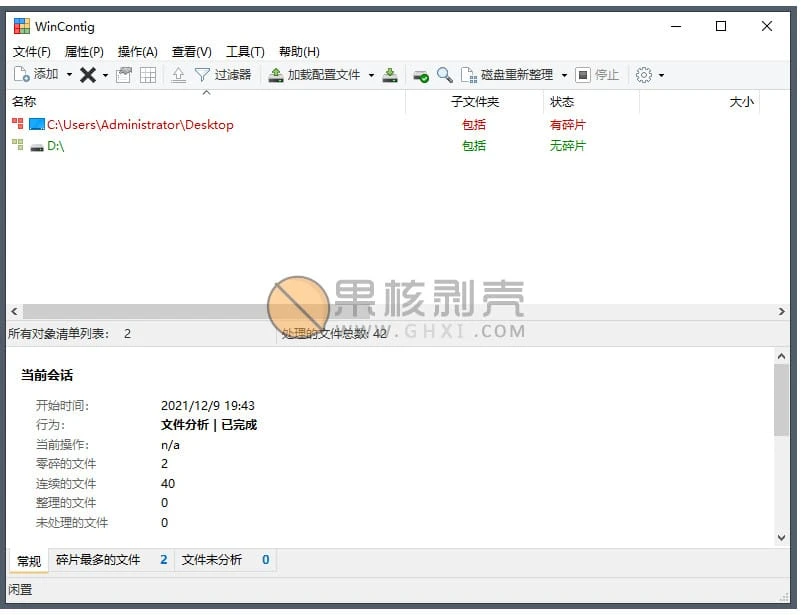Viewport: 803px width, 615px height.
Task: Open the 帮助(H) menu
Action: 299,52
